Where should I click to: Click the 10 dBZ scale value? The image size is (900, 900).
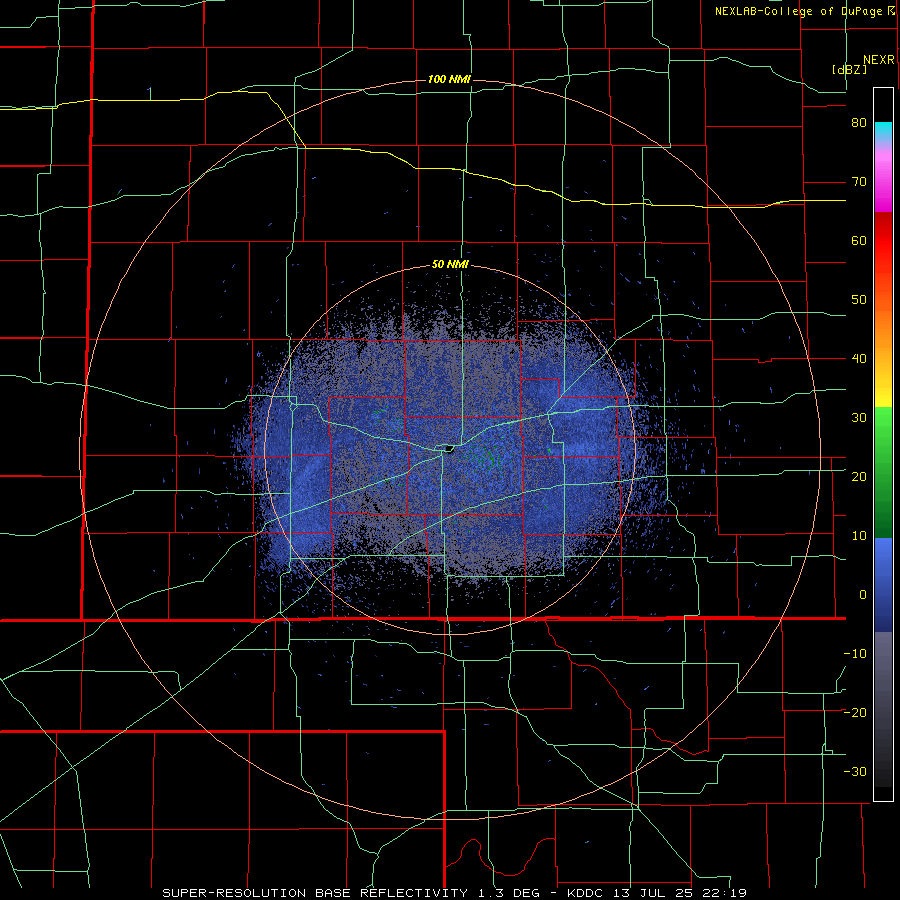click(x=859, y=536)
